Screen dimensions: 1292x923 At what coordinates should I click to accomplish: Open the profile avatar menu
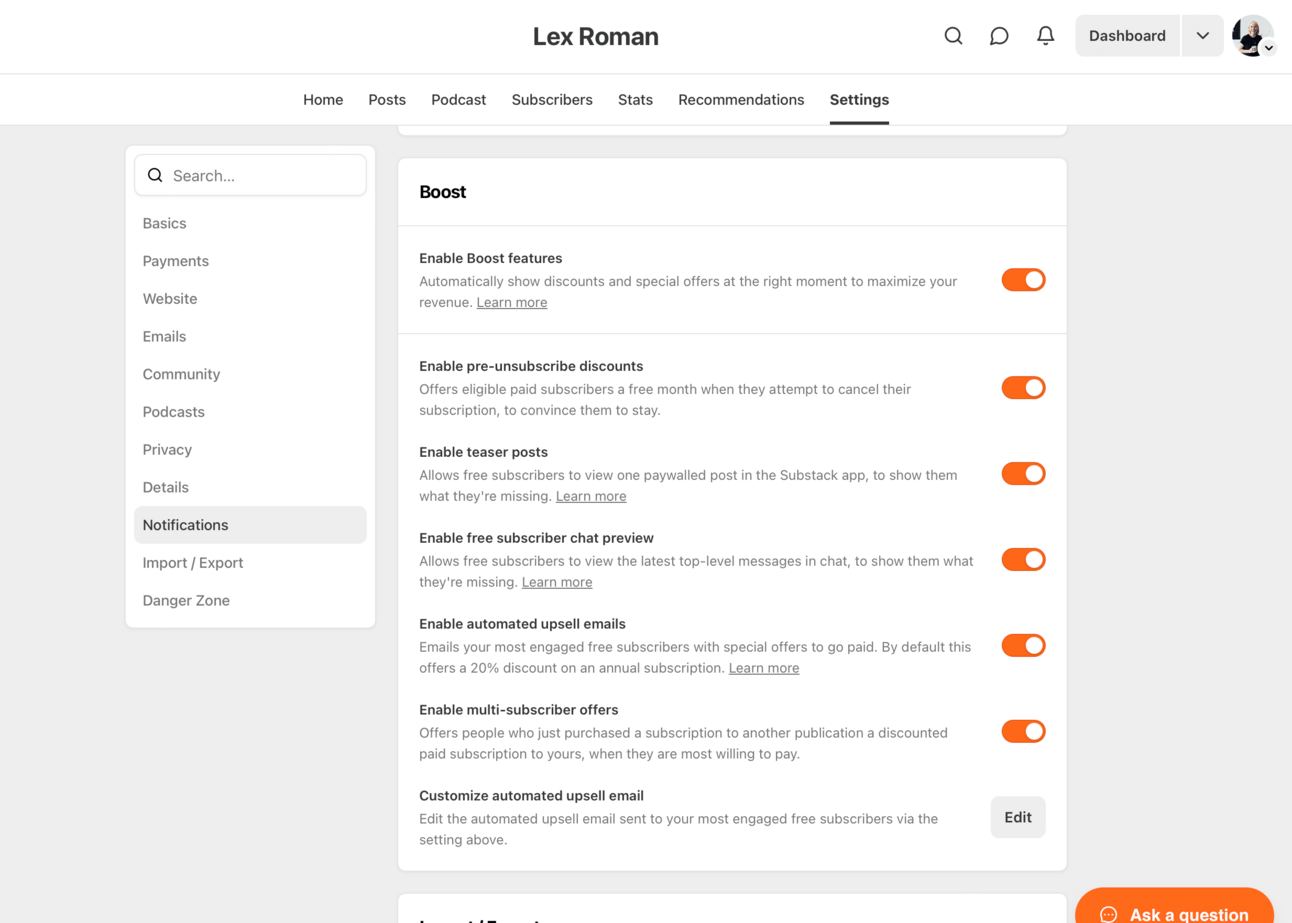(1253, 36)
